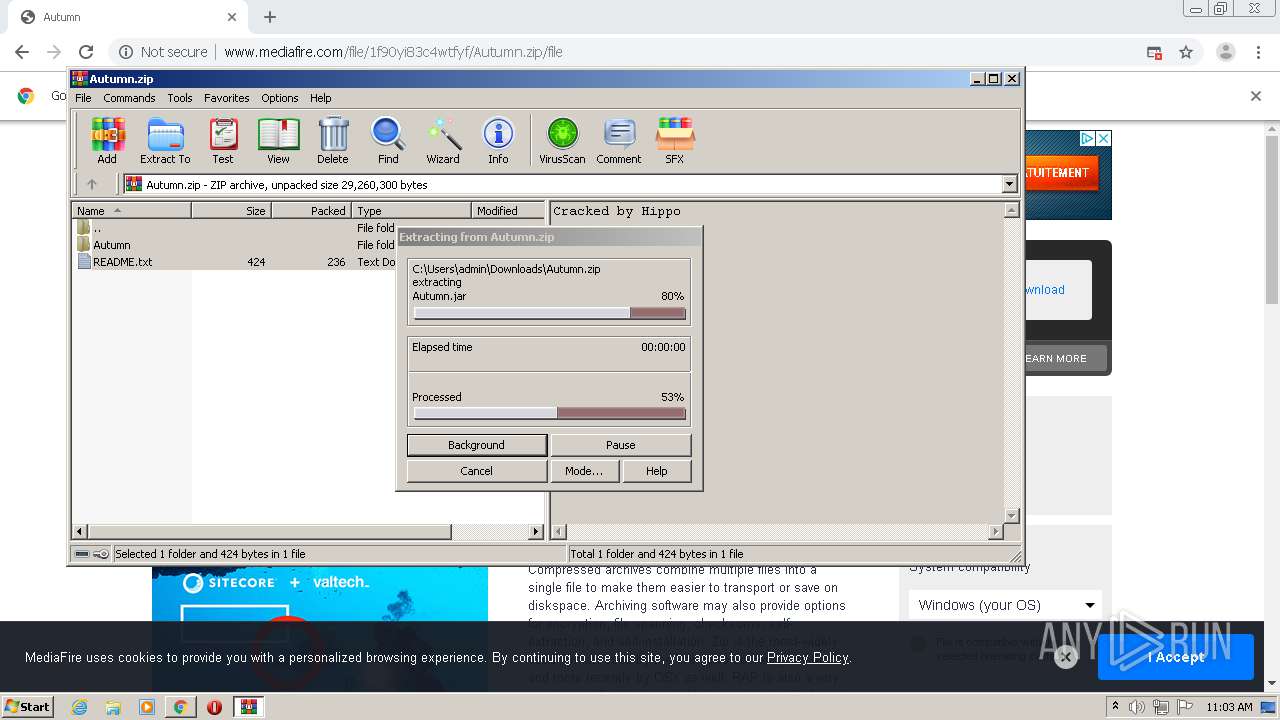This screenshot has width=1280, height=720.
Task: Click the Processed total progress bar
Action: pyautogui.click(x=549, y=413)
